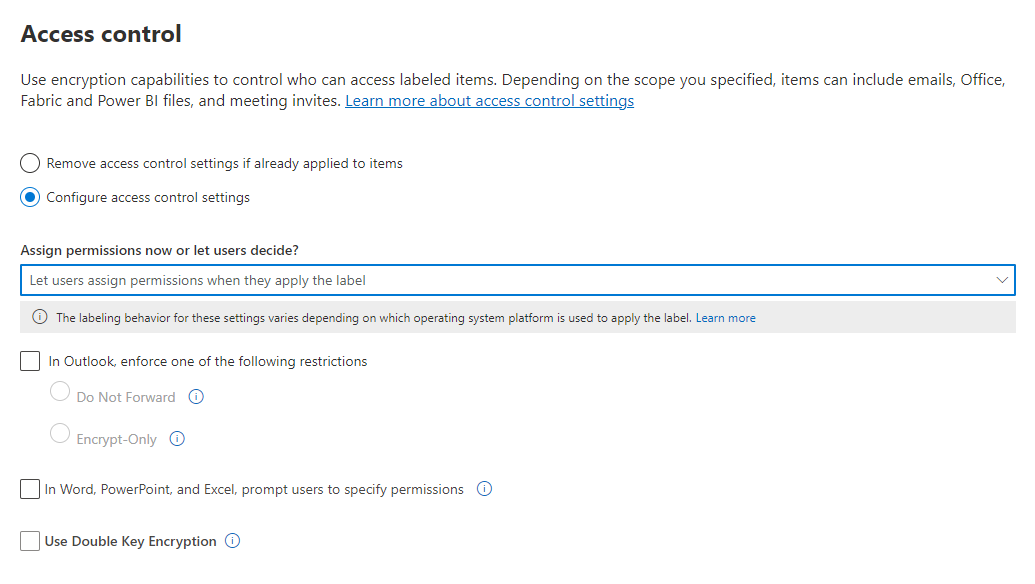
Task: Open the Let users assign permissions combo box
Action: [x=500, y=280]
